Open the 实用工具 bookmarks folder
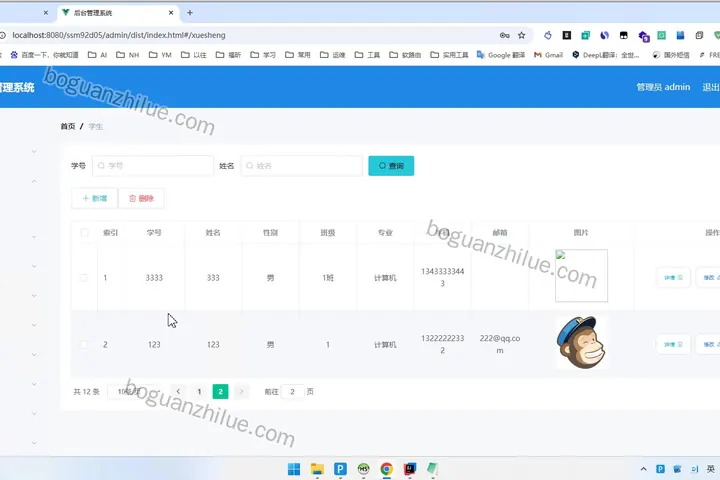 click(449, 55)
